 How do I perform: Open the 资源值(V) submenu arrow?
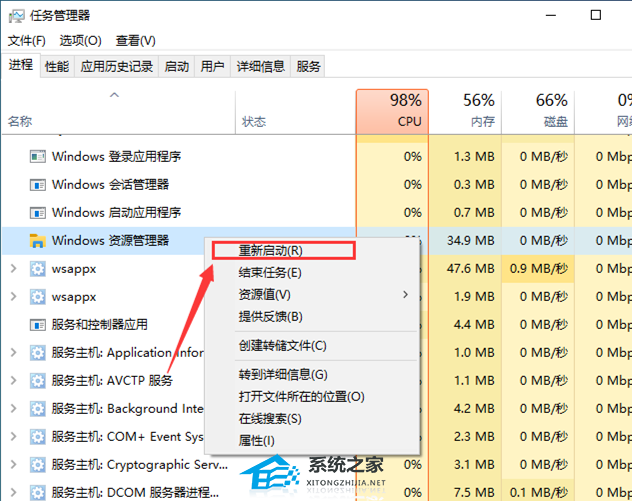405,295
